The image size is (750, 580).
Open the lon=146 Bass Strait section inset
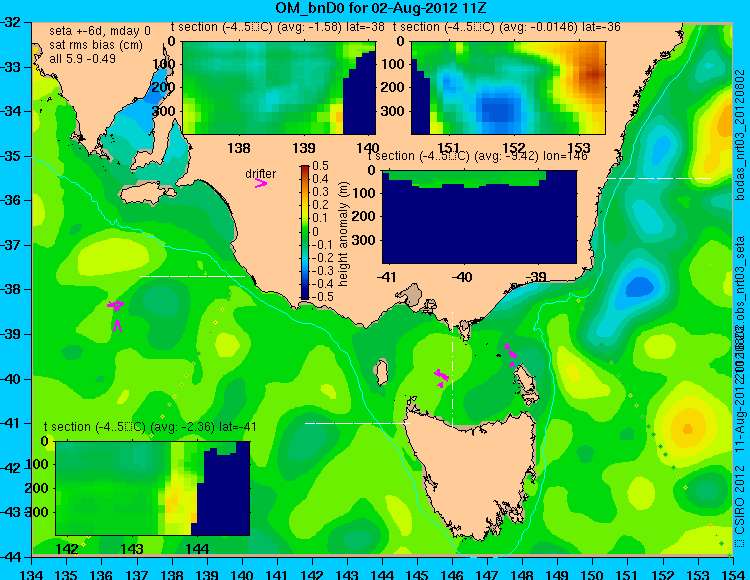tap(480, 217)
